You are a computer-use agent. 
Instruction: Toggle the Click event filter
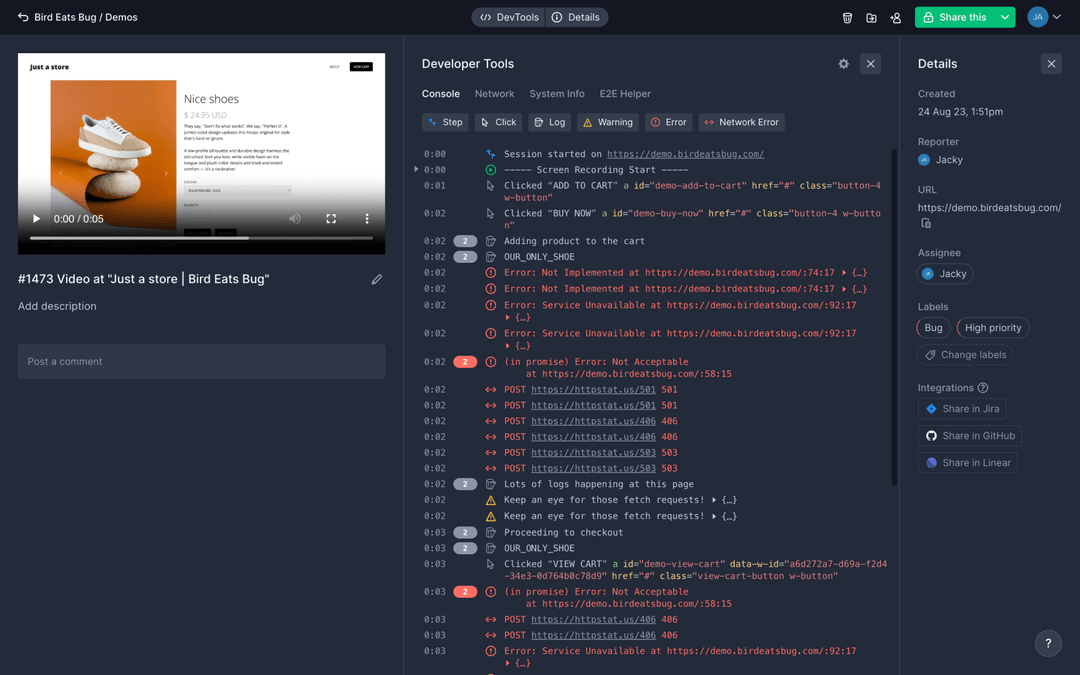pos(497,121)
